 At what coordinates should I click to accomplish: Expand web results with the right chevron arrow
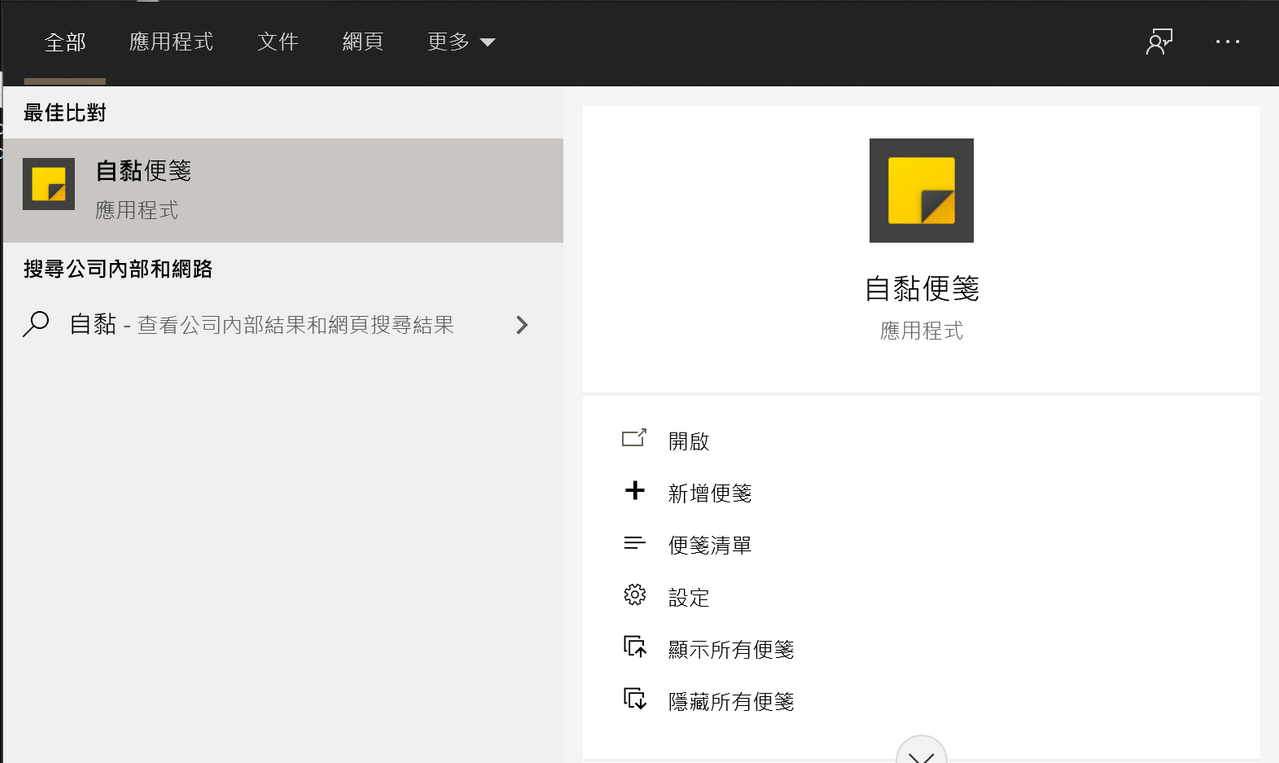click(x=521, y=325)
